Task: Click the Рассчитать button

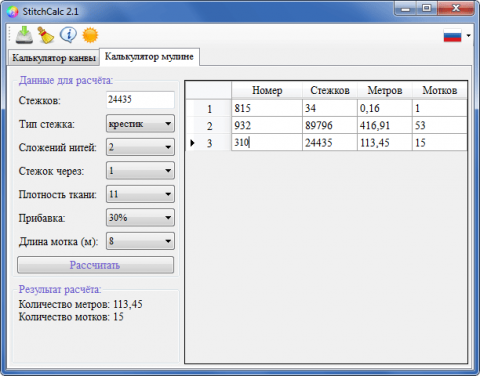Action: [95, 265]
